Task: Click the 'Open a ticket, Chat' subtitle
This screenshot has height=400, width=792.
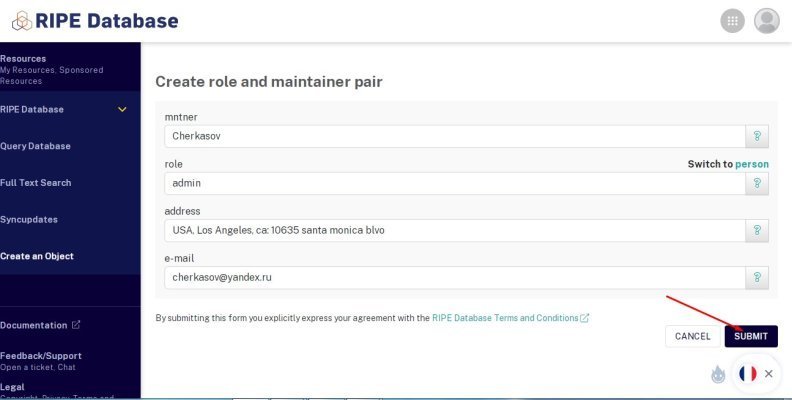Action: (x=38, y=367)
